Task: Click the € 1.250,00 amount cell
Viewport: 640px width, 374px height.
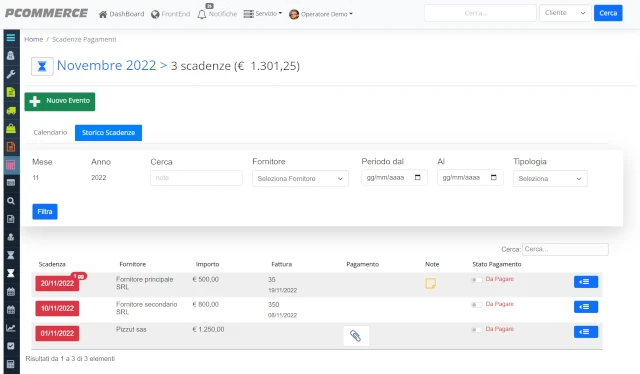Action: click(x=208, y=329)
